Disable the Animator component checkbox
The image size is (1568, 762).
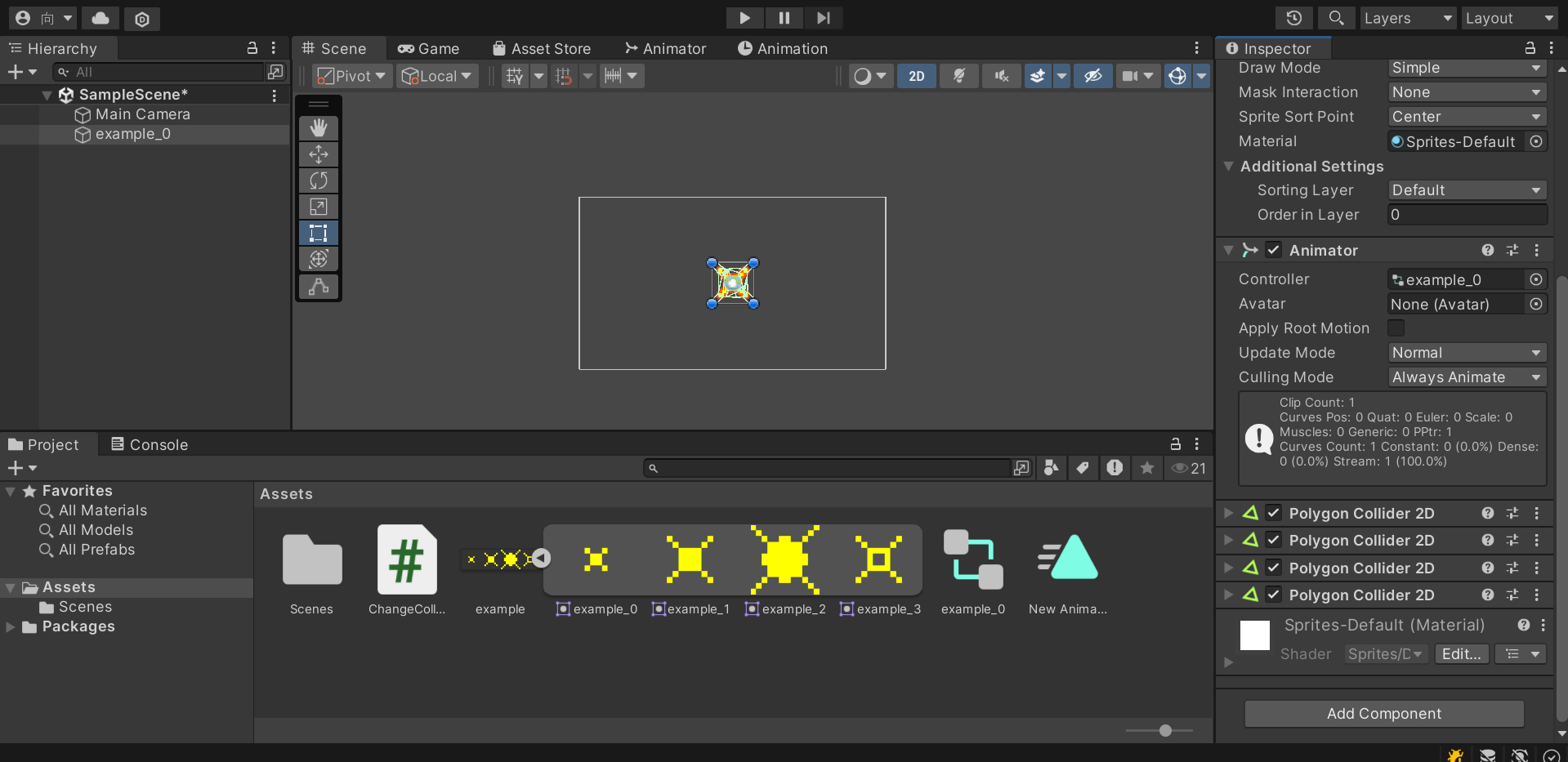1274,250
